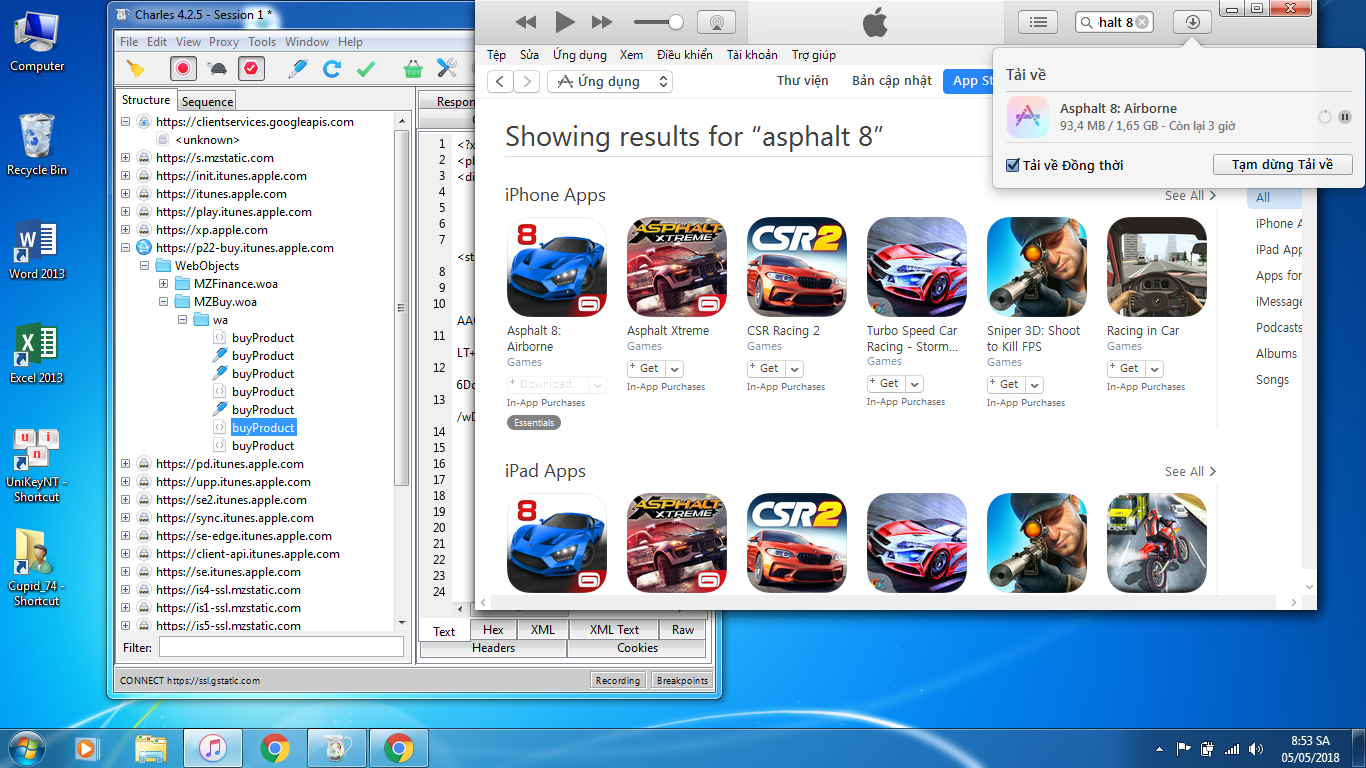Select the Podcasts filter in iTunes sidebar
The height and width of the screenshot is (768, 1366).
point(1279,328)
